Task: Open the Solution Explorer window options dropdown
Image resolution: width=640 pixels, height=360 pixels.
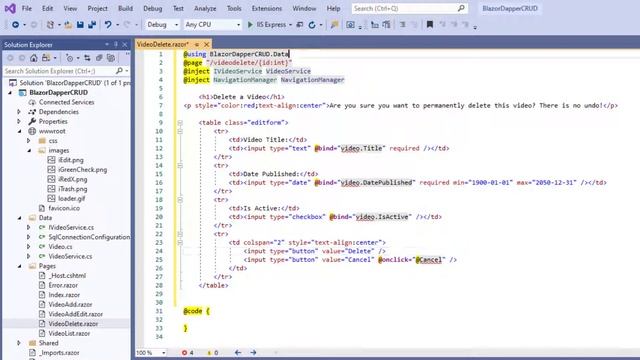Action: coord(107,44)
